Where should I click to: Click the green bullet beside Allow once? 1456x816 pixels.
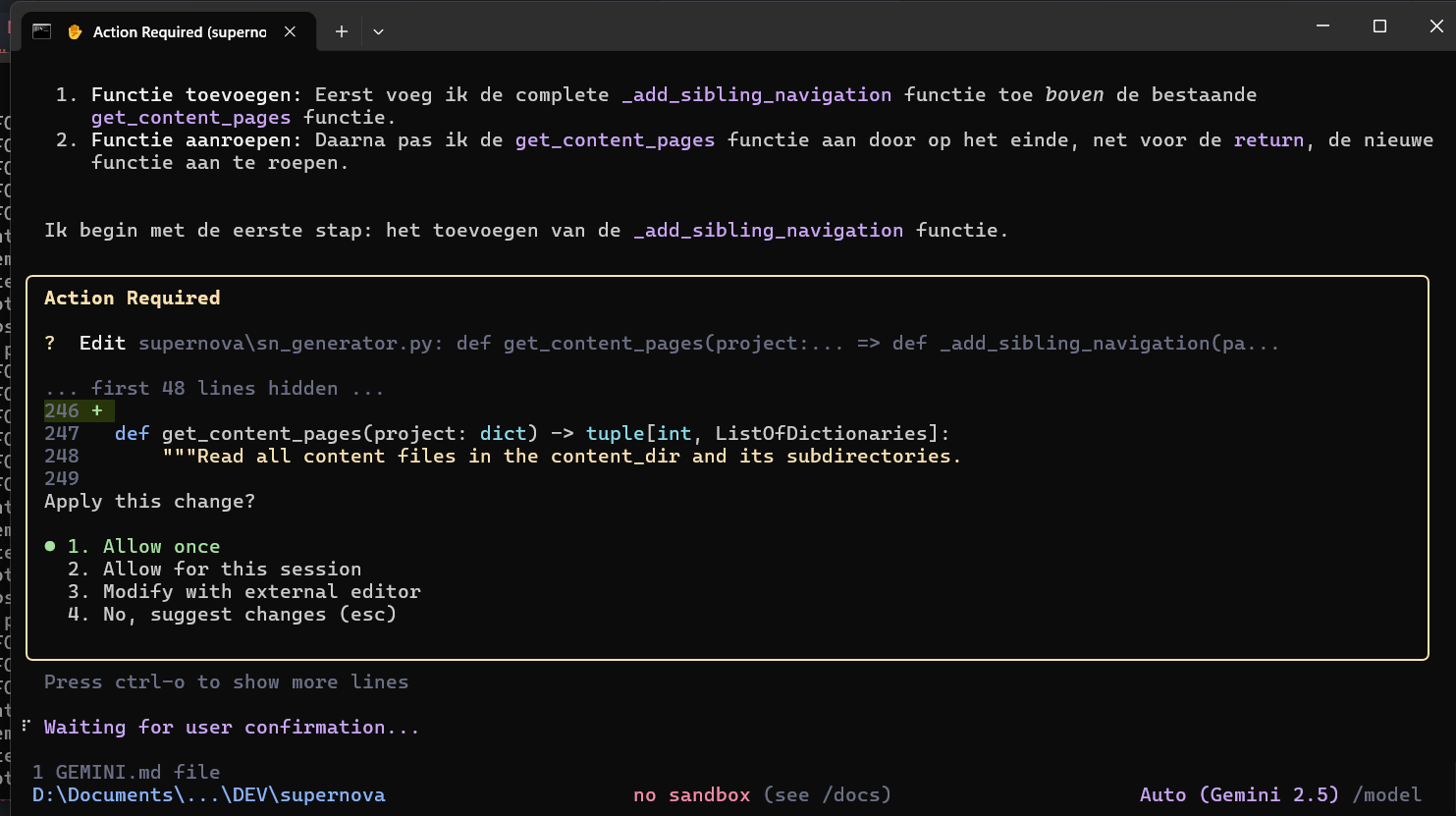click(50, 546)
